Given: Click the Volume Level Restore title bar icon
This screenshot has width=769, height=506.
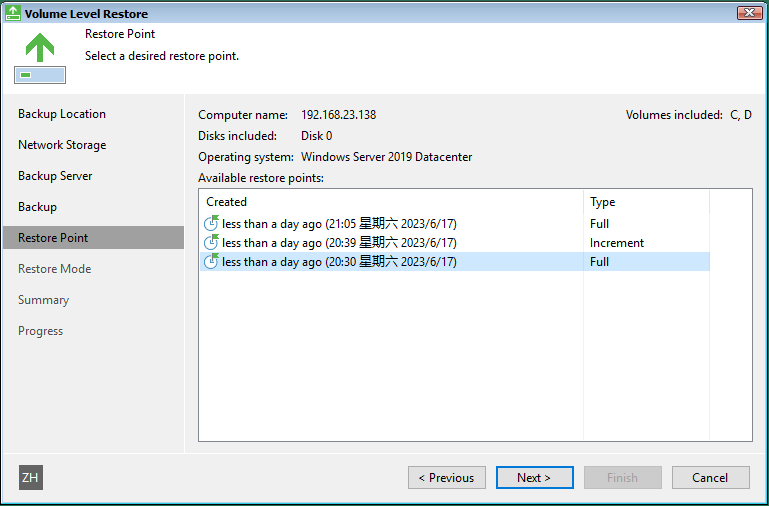Looking at the screenshot, I should (x=13, y=13).
